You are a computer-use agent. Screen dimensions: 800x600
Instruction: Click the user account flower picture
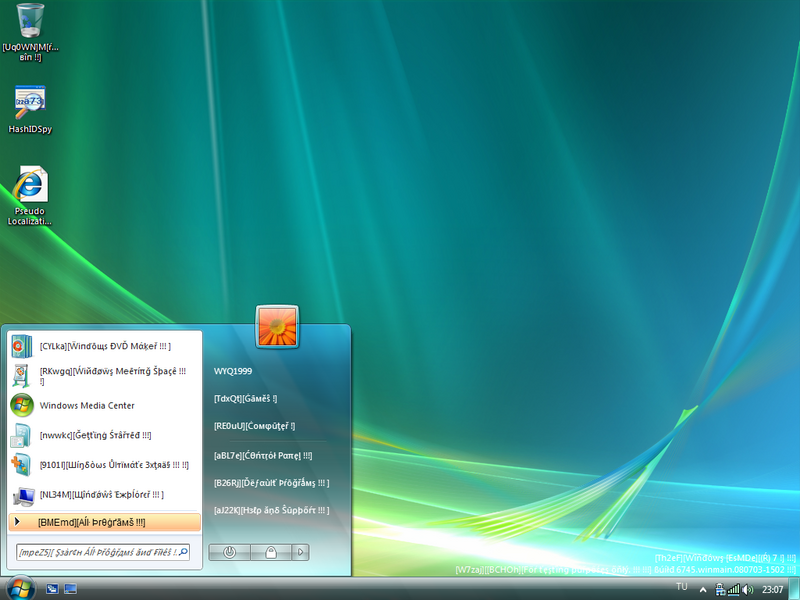point(277,327)
